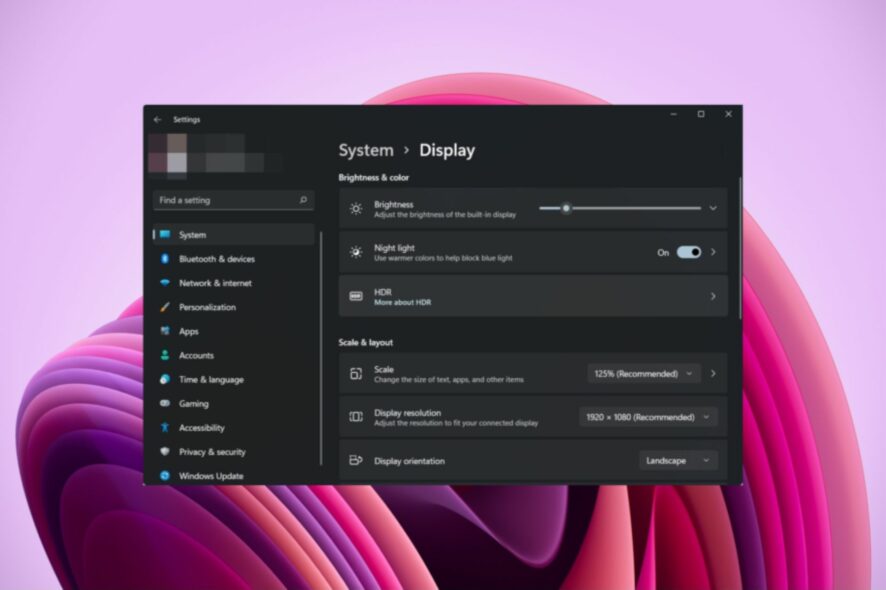Click the Display orientation icon
This screenshot has width=886, height=590.
(356, 461)
